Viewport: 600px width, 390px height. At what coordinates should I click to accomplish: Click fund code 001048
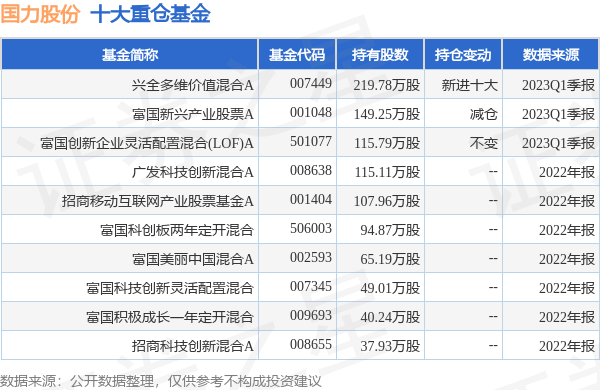(311, 113)
